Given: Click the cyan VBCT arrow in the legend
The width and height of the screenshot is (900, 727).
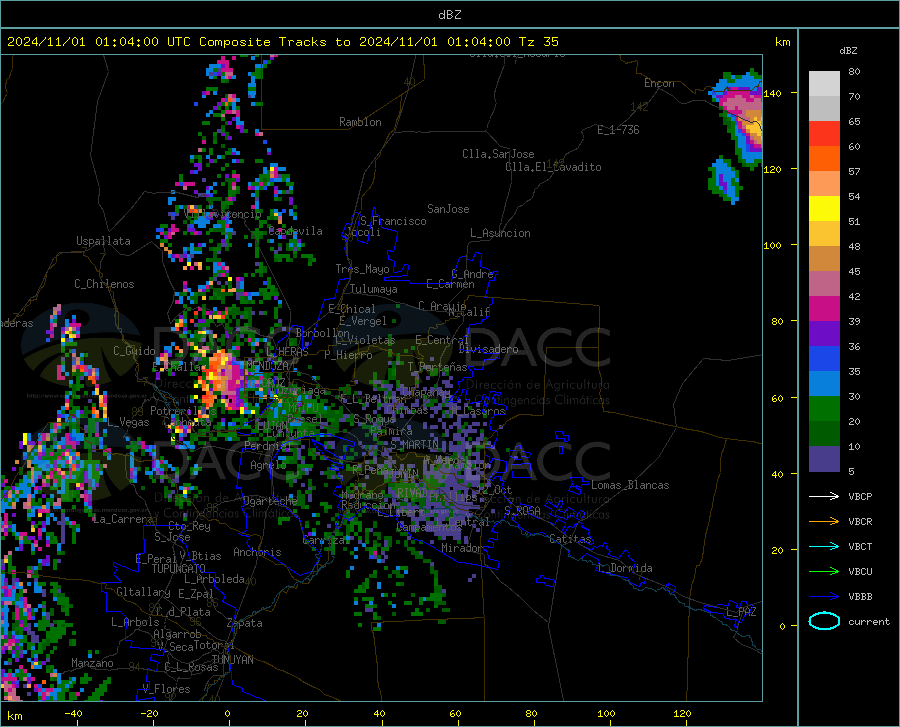Looking at the screenshot, I should [x=824, y=546].
